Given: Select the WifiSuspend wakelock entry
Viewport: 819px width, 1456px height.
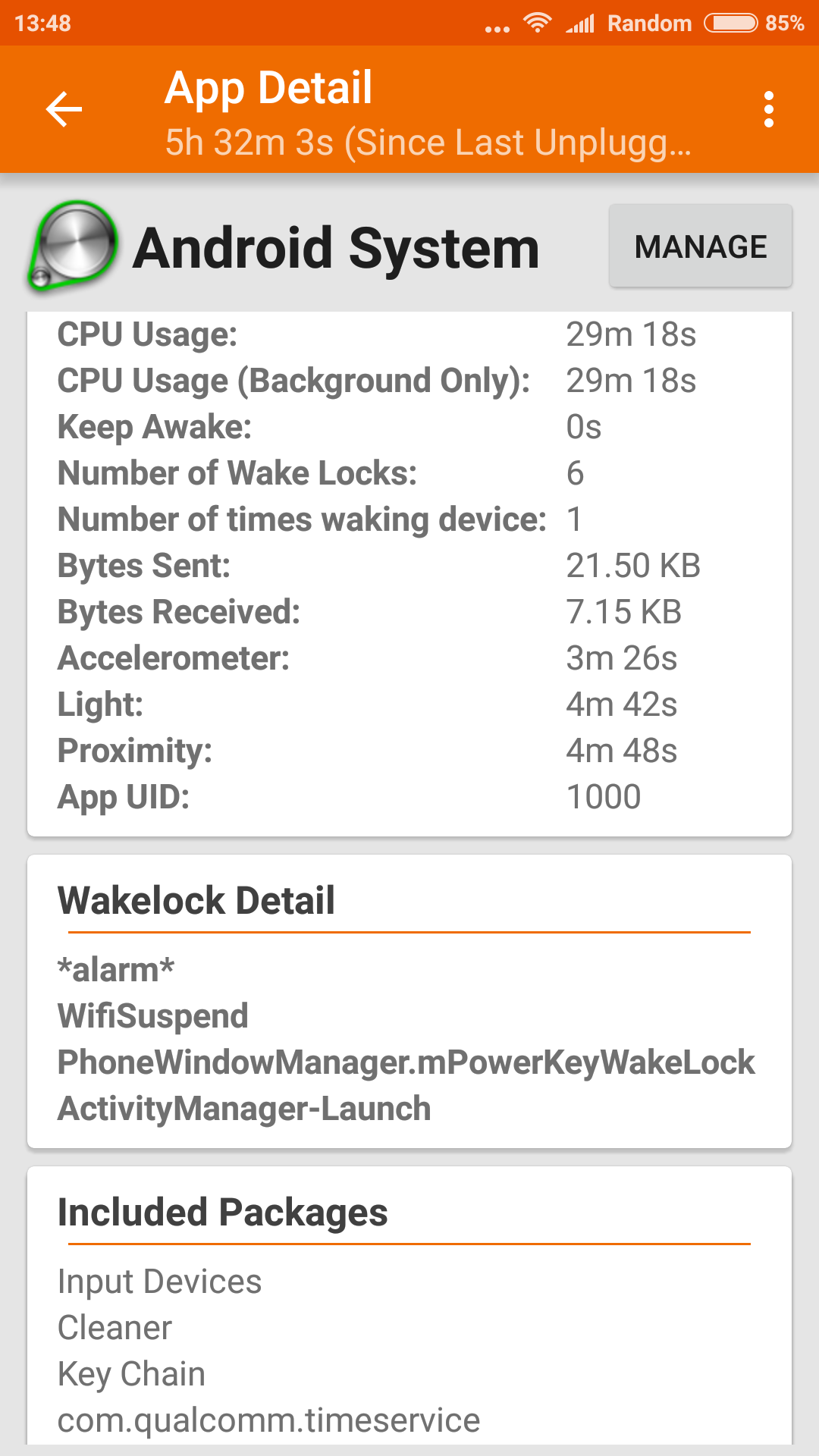Looking at the screenshot, I should pos(153,1016).
